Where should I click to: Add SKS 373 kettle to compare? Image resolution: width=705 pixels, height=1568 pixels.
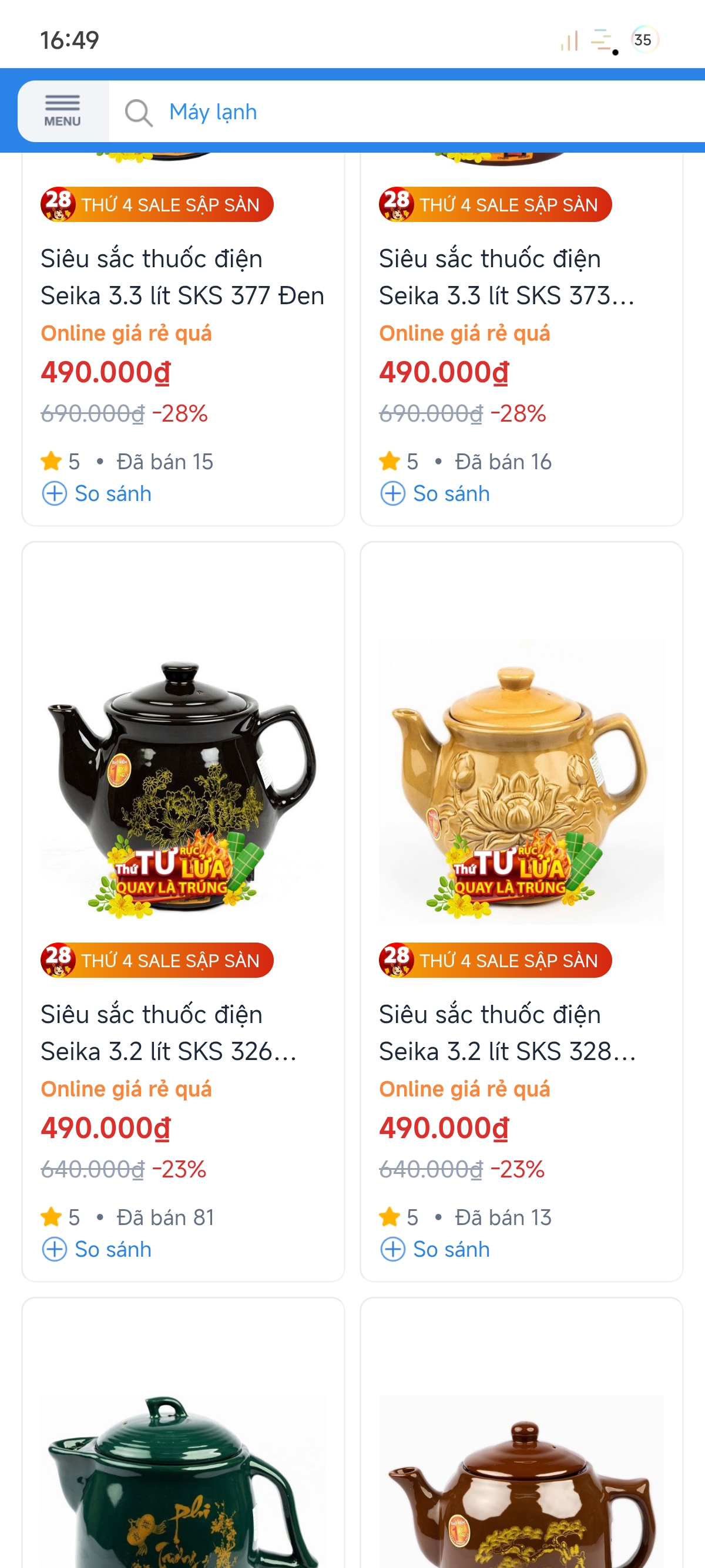(x=435, y=494)
